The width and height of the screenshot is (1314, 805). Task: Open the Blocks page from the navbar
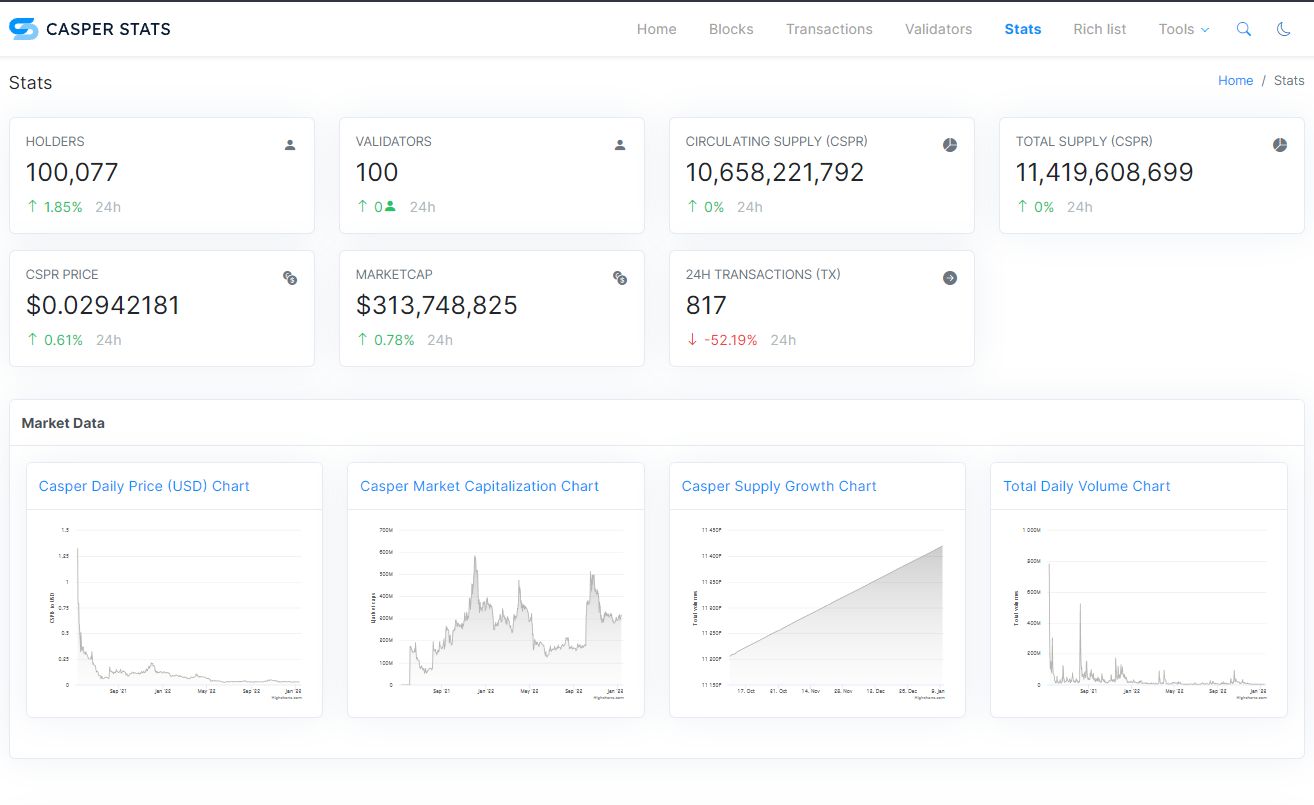[x=730, y=29]
